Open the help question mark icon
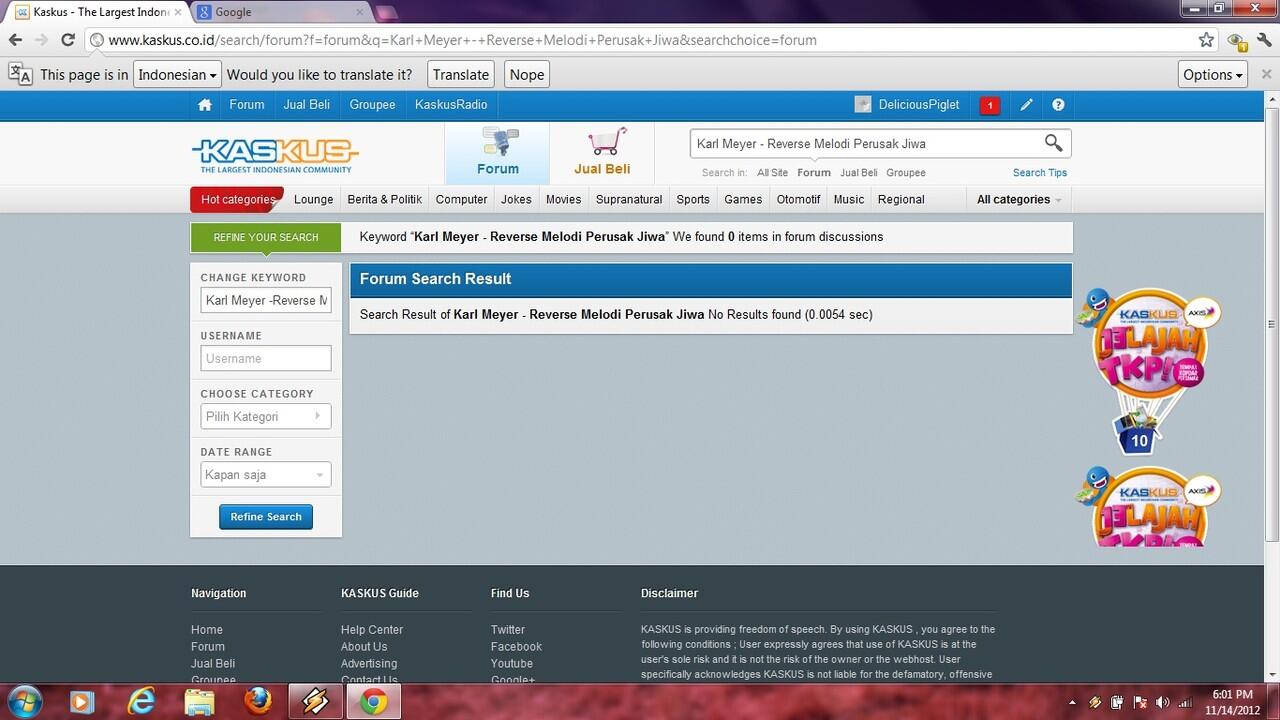Screen dimensions: 1280x720 (x=1058, y=105)
